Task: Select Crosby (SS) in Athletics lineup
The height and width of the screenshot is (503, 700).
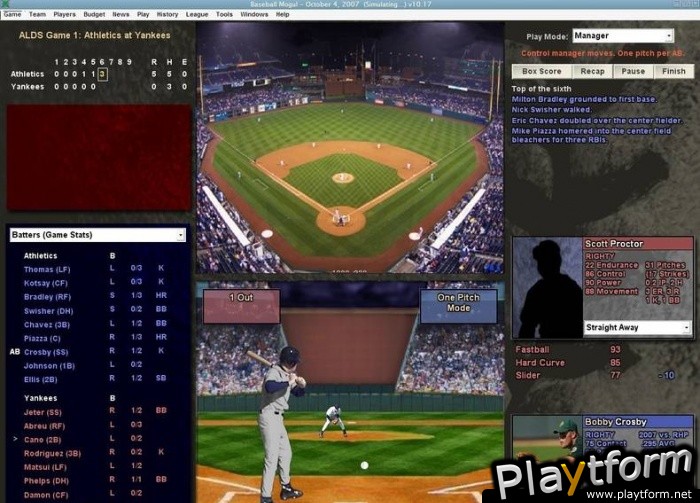Action: (46, 352)
